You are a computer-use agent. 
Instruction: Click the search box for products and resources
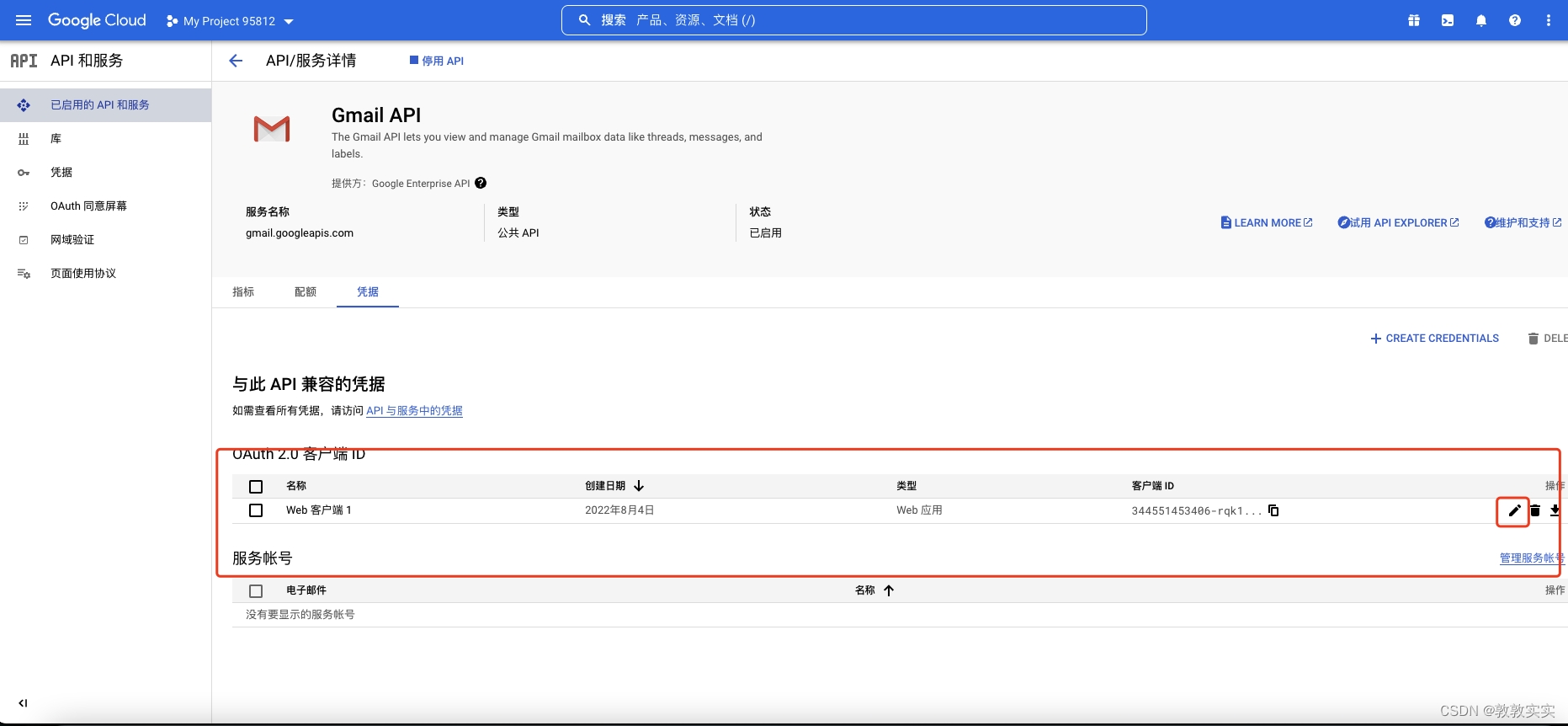click(853, 20)
